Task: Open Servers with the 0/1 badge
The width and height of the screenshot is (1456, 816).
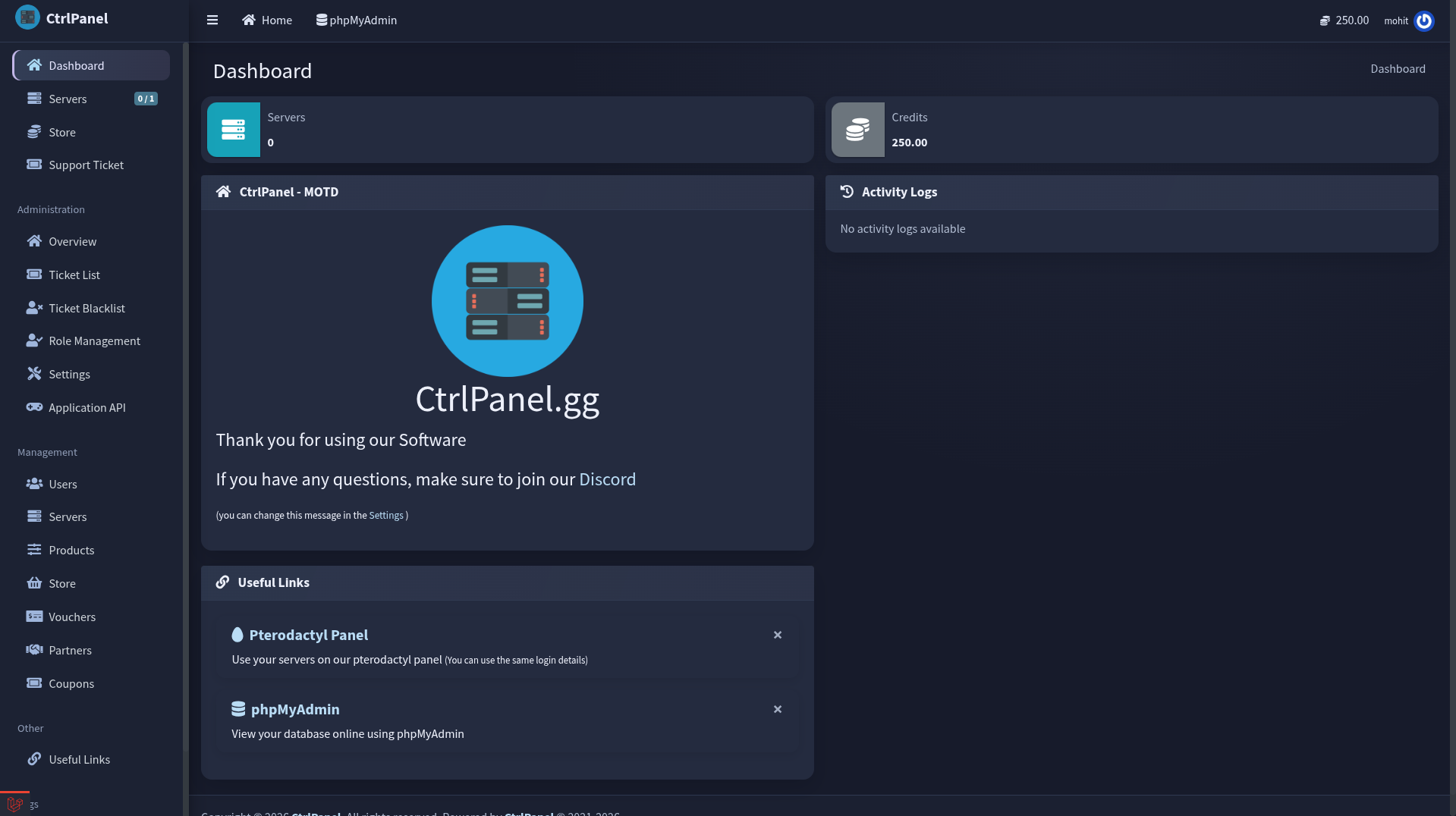Action: click(91, 99)
